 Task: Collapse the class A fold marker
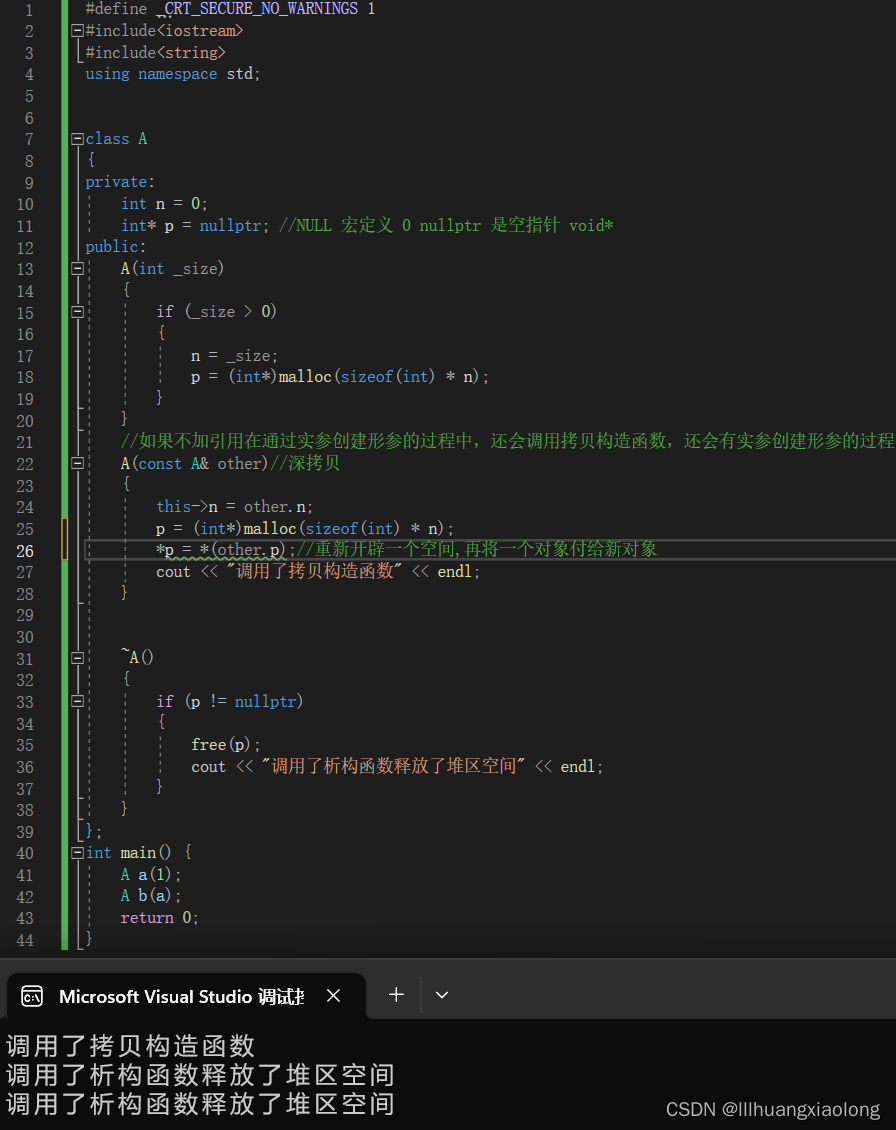pyautogui.click(x=77, y=139)
